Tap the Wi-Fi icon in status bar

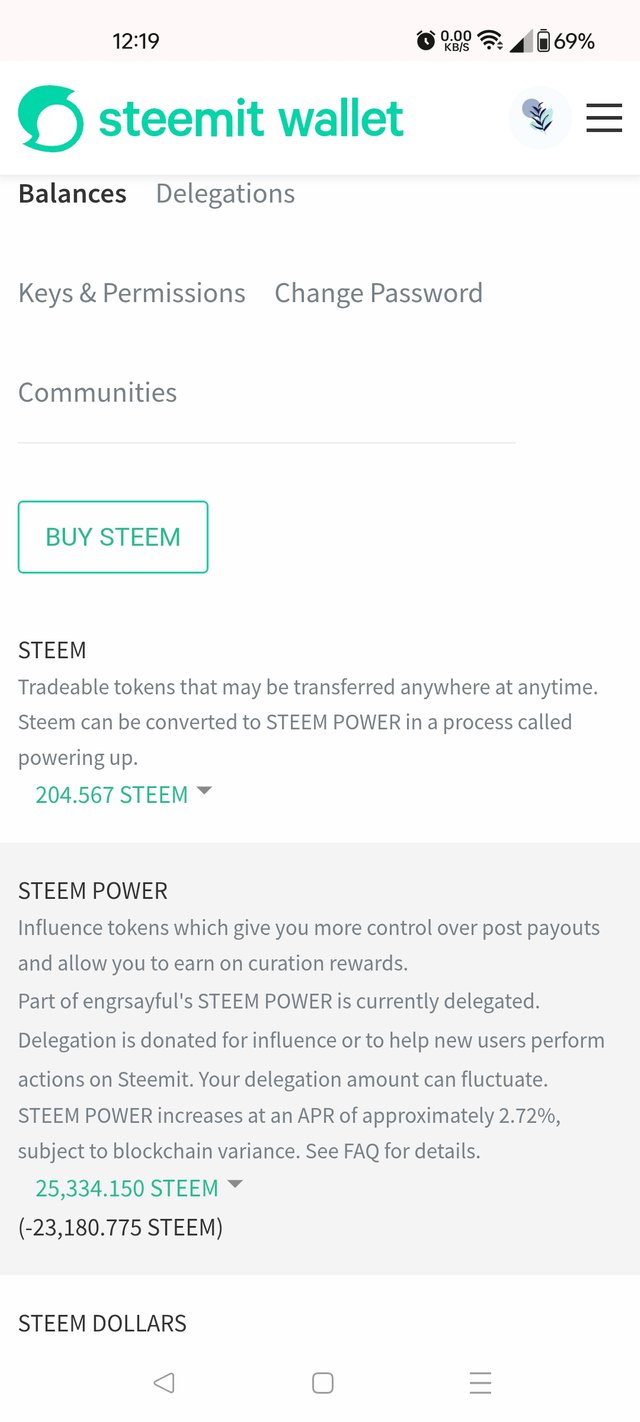[x=490, y=41]
